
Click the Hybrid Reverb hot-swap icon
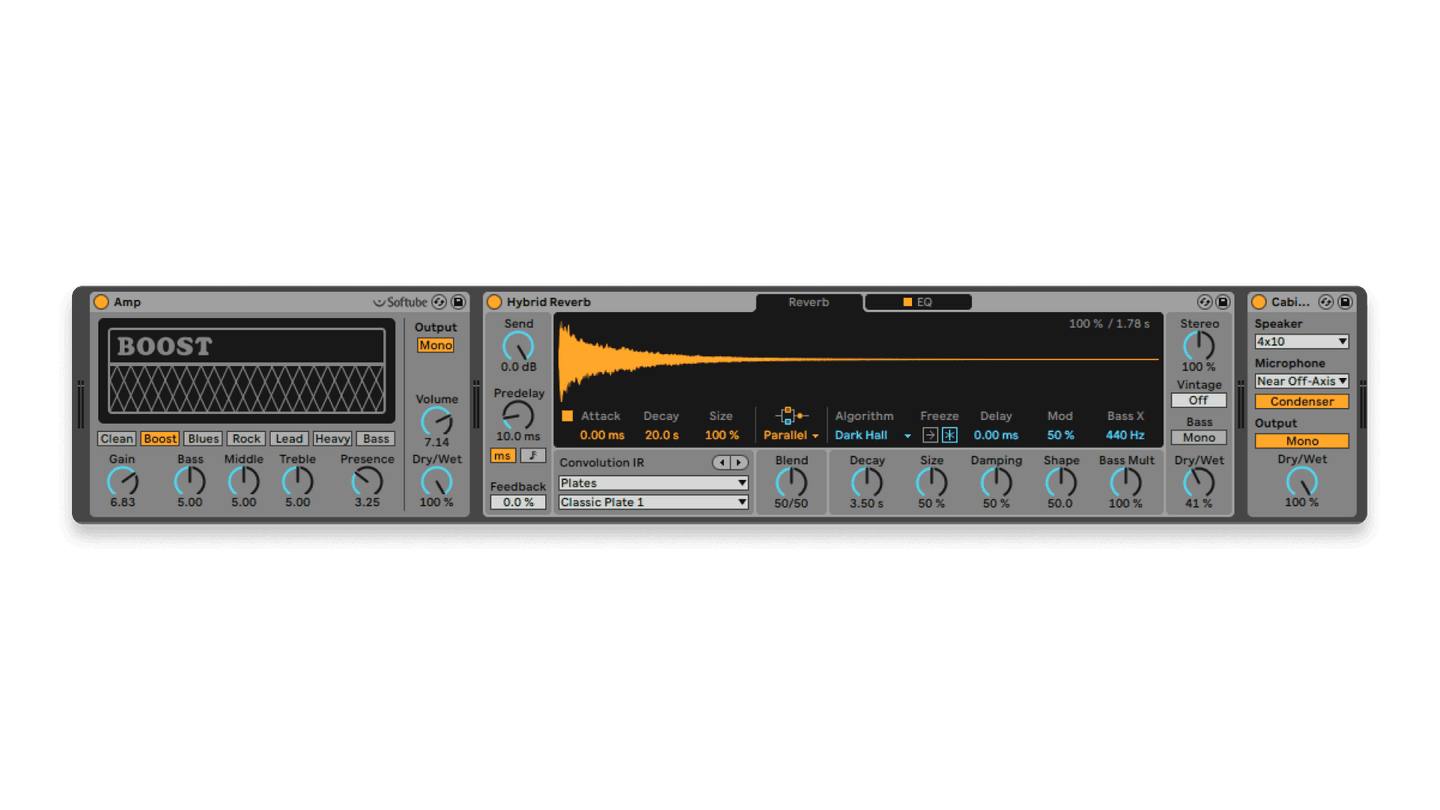[x=1205, y=301]
